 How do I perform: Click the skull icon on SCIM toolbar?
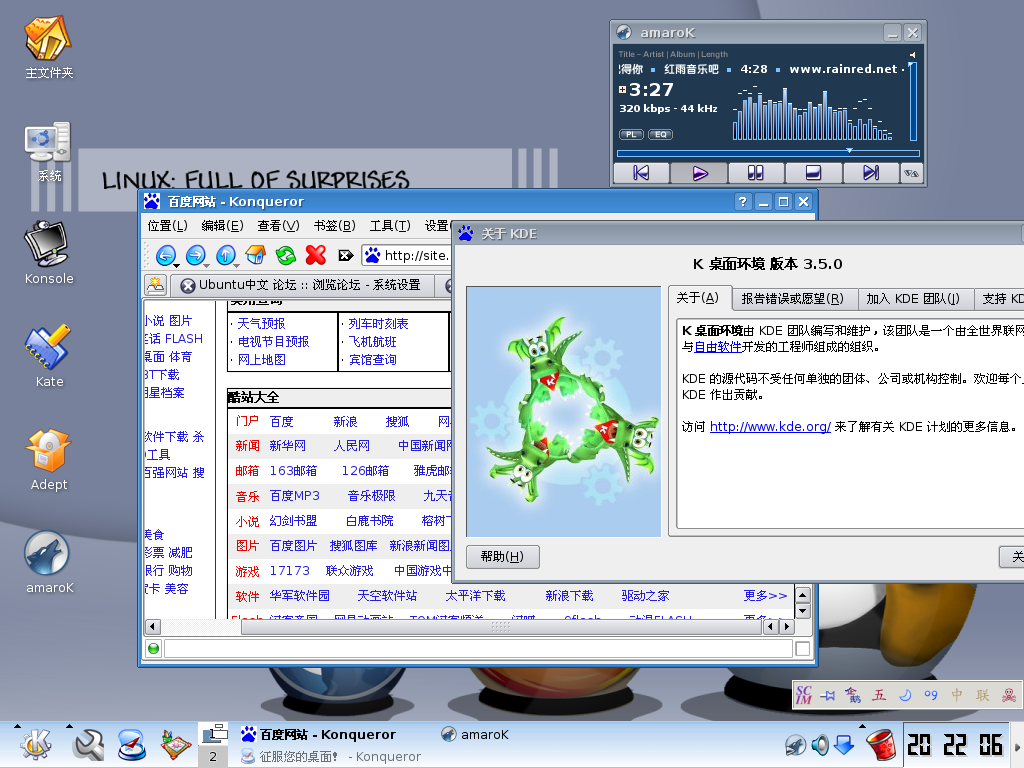tap(1009, 696)
